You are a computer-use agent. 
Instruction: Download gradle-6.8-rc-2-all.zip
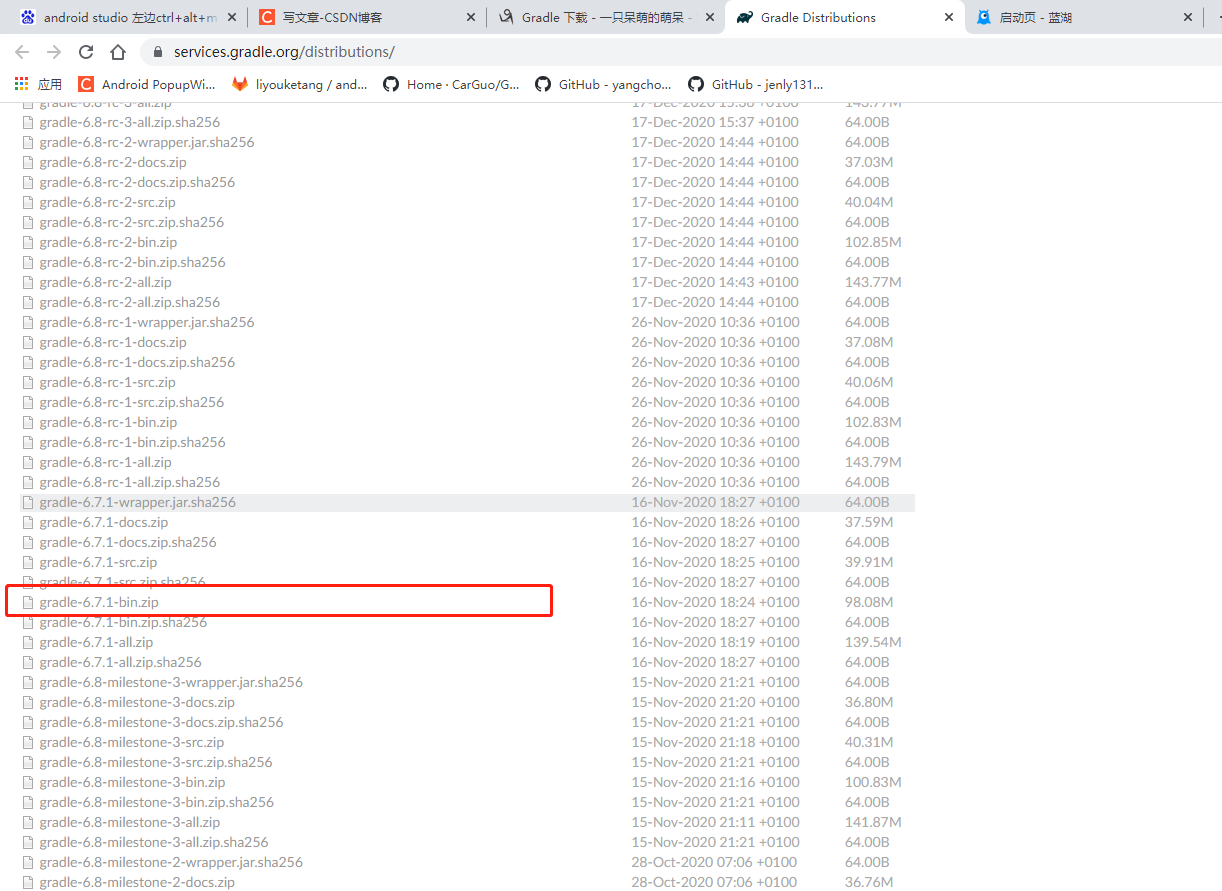(105, 282)
